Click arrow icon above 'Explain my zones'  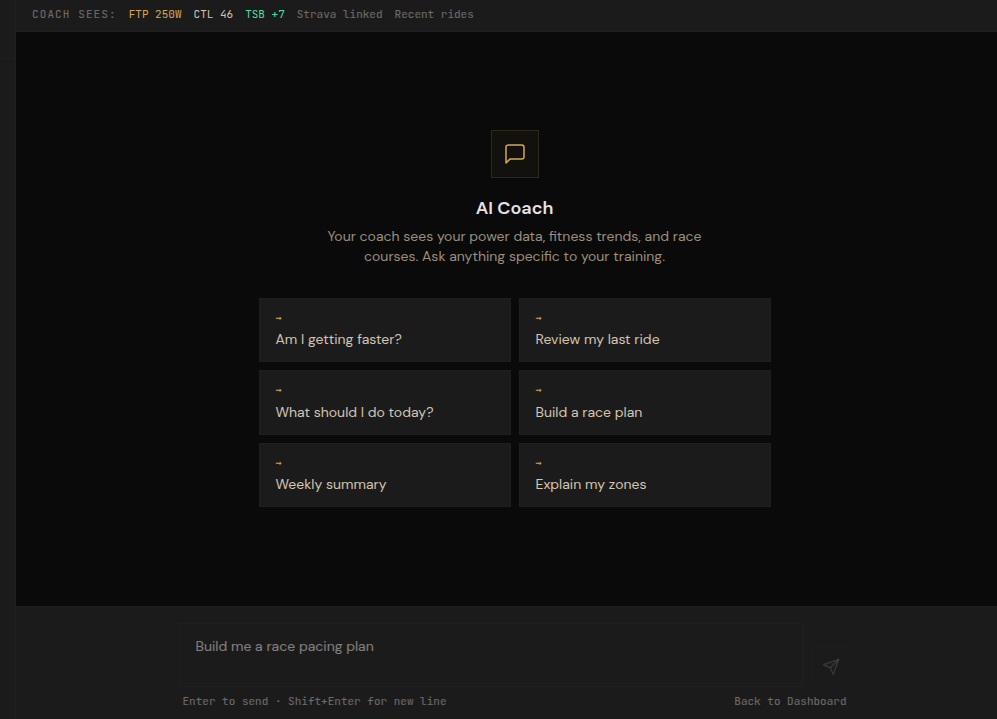[x=539, y=464]
